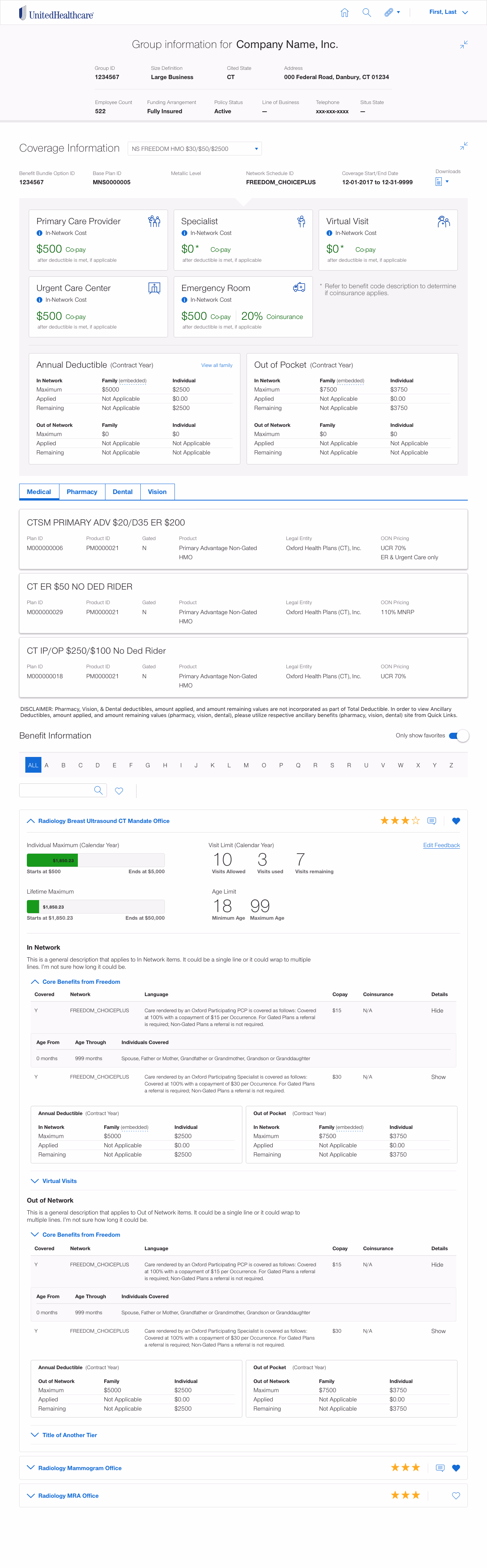Show info for Urgent Care In-Network Cost

39,300
